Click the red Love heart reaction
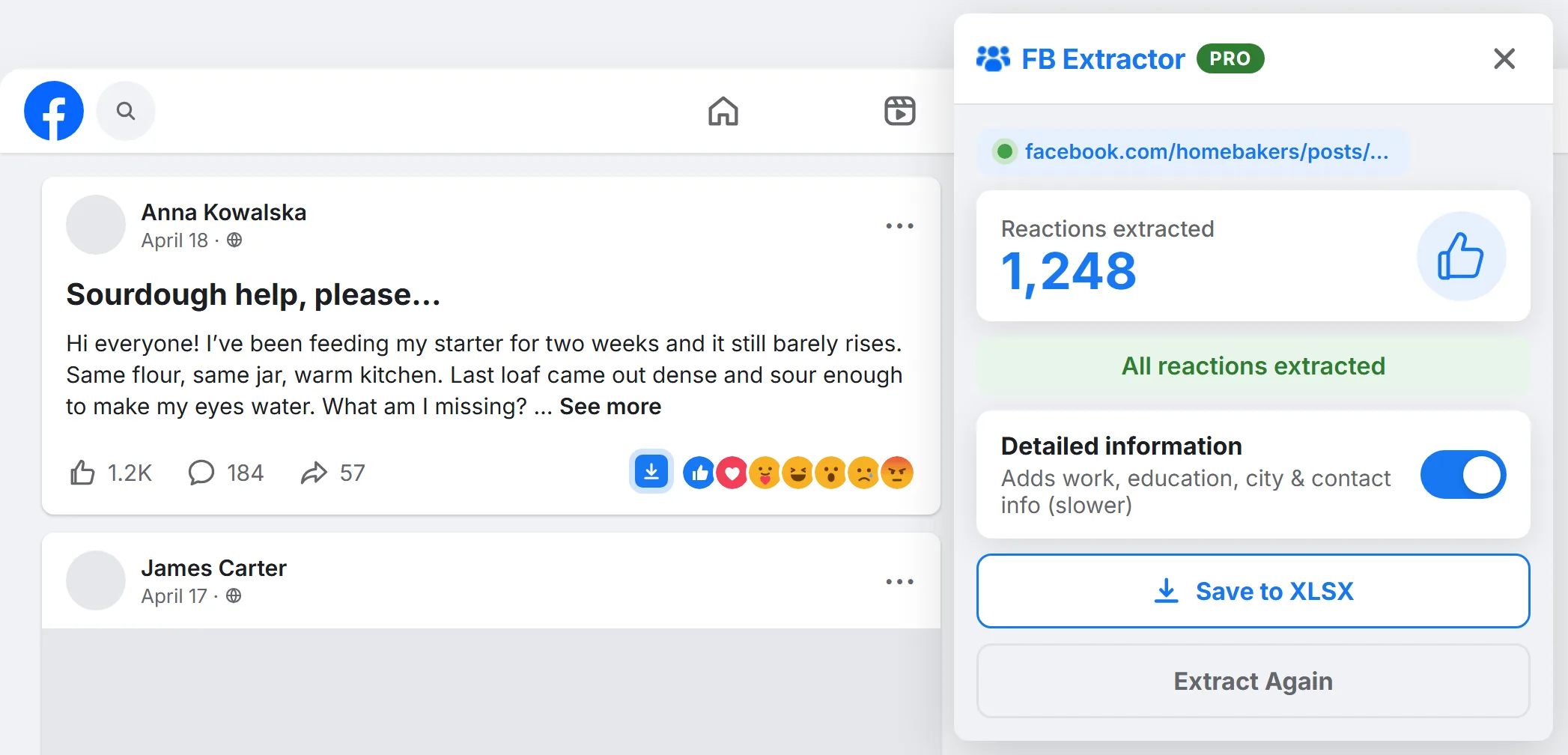This screenshot has width=1568, height=755. (x=732, y=473)
